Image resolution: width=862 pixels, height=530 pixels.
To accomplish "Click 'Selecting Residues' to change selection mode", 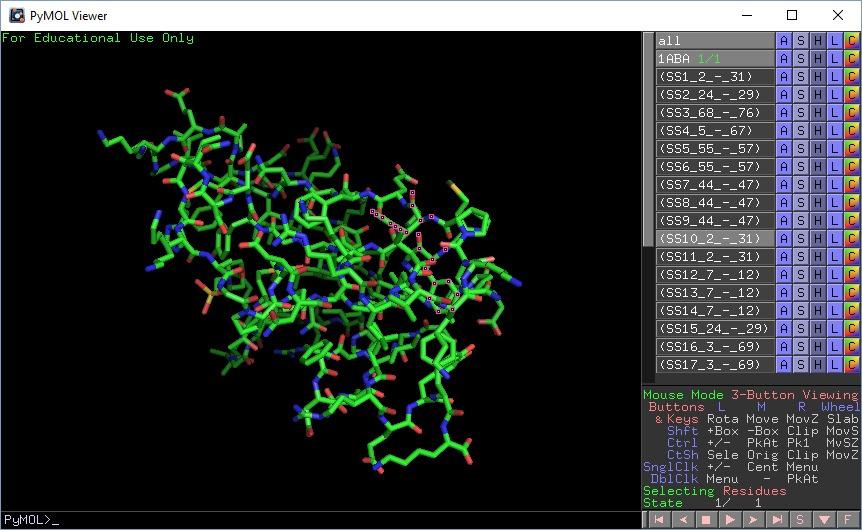I will pyautogui.click(x=715, y=491).
